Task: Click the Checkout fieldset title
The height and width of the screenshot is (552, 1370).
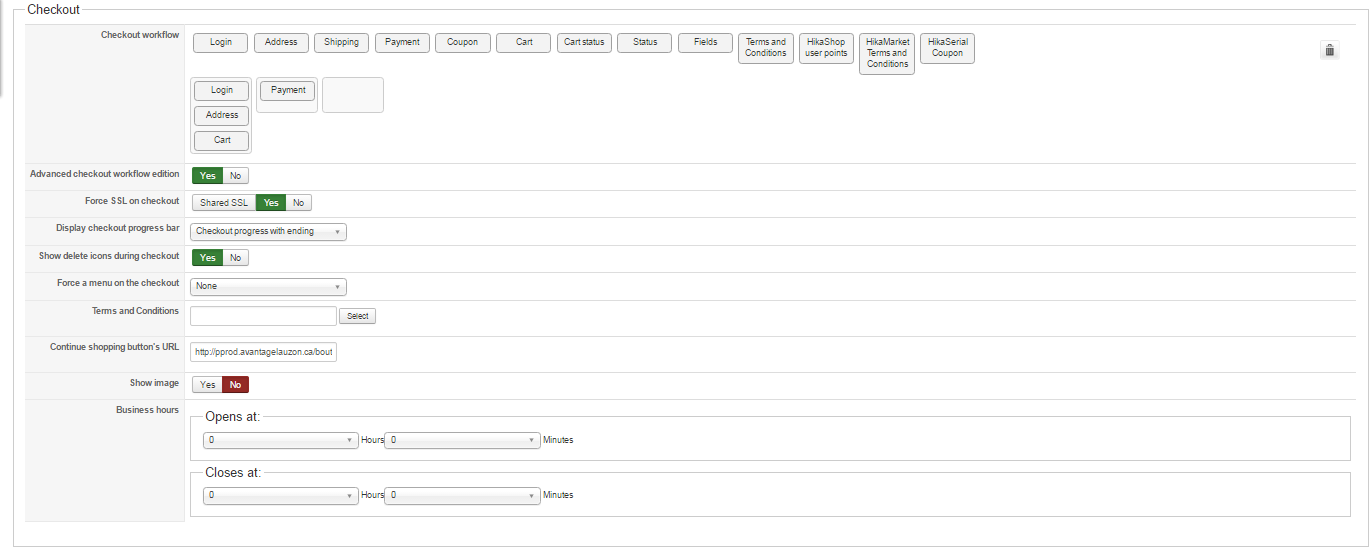Action: [54, 9]
